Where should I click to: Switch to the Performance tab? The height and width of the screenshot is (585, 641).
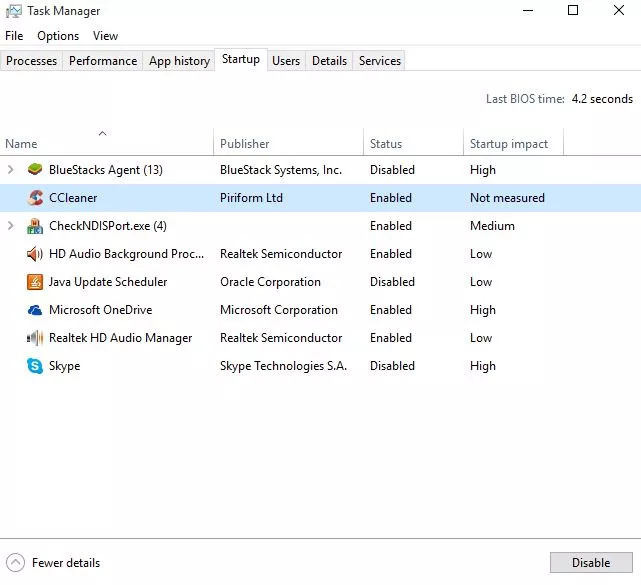point(103,61)
